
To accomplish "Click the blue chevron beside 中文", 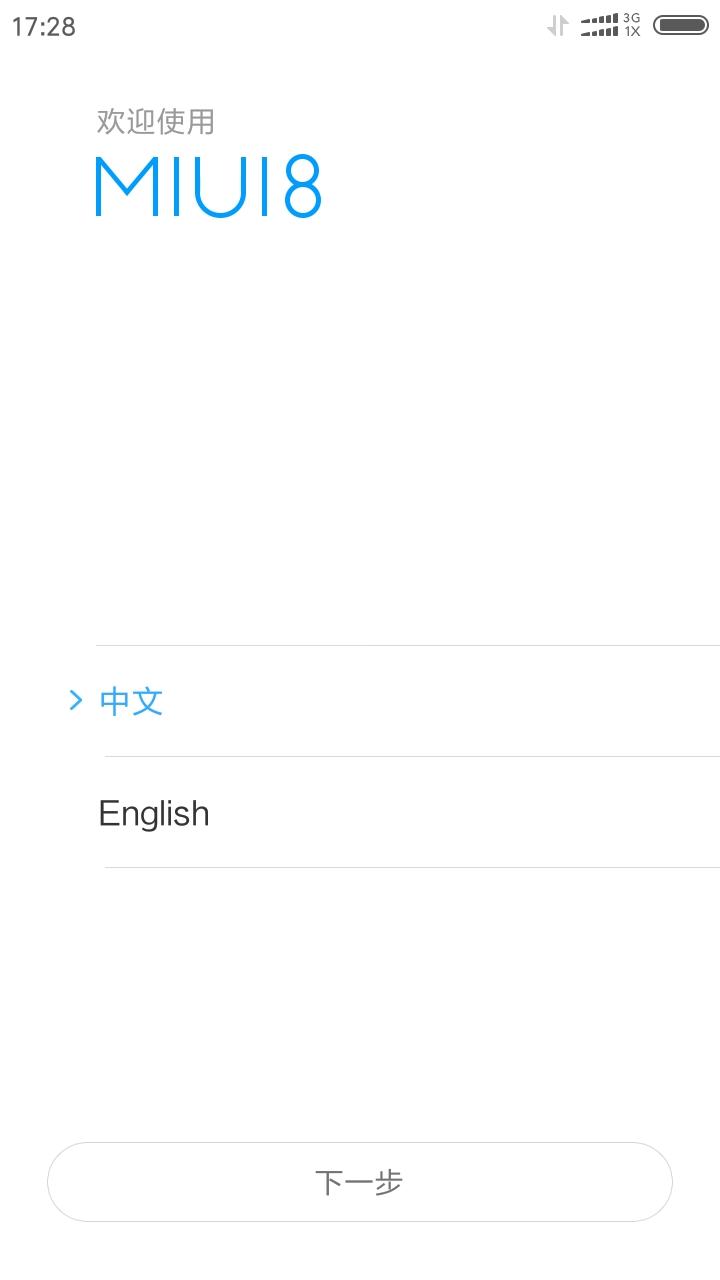I will pyautogui.click(x=76, y=701).
